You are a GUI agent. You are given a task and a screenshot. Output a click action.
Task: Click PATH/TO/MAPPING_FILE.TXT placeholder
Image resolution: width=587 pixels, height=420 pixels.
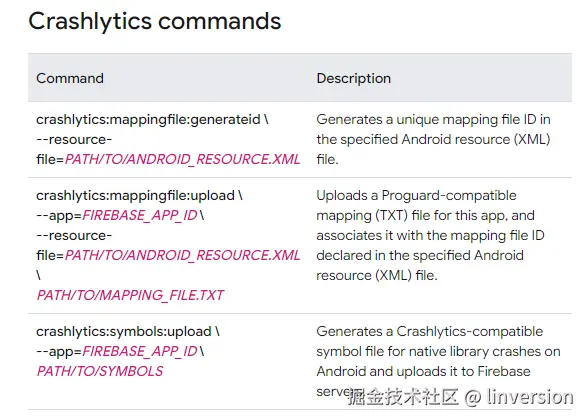[x=130, y=295]
